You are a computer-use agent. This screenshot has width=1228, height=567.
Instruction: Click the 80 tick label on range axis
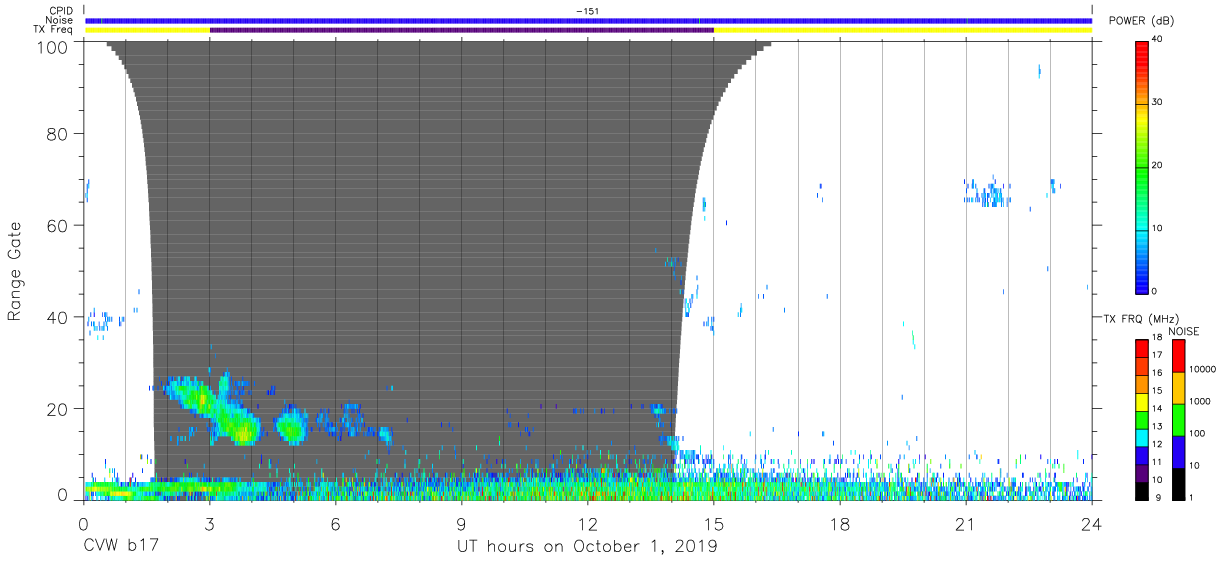coord(57,134)
